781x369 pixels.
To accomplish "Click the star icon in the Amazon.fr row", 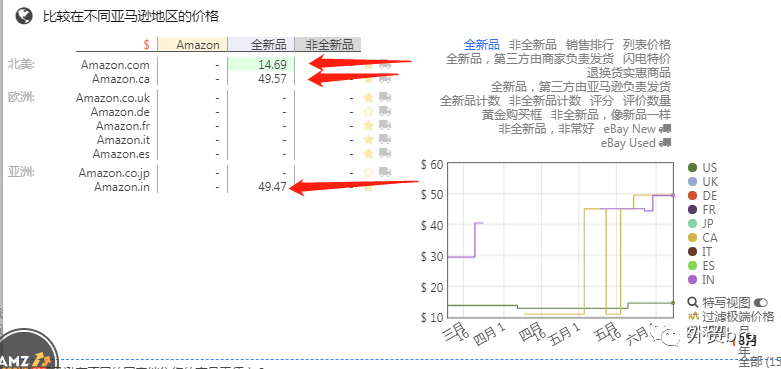I will click(368, 125).
